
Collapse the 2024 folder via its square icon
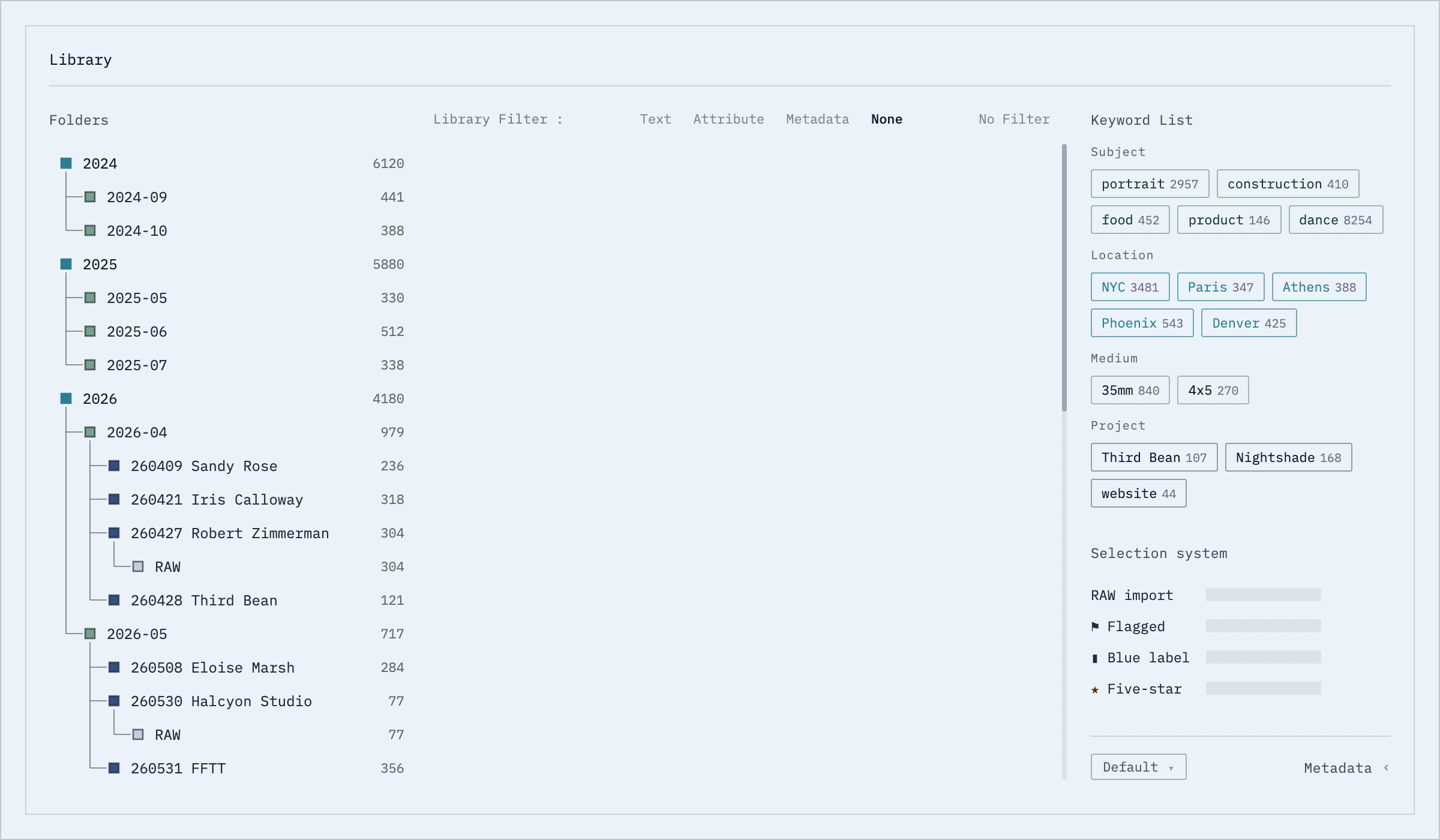coord(66,163)
